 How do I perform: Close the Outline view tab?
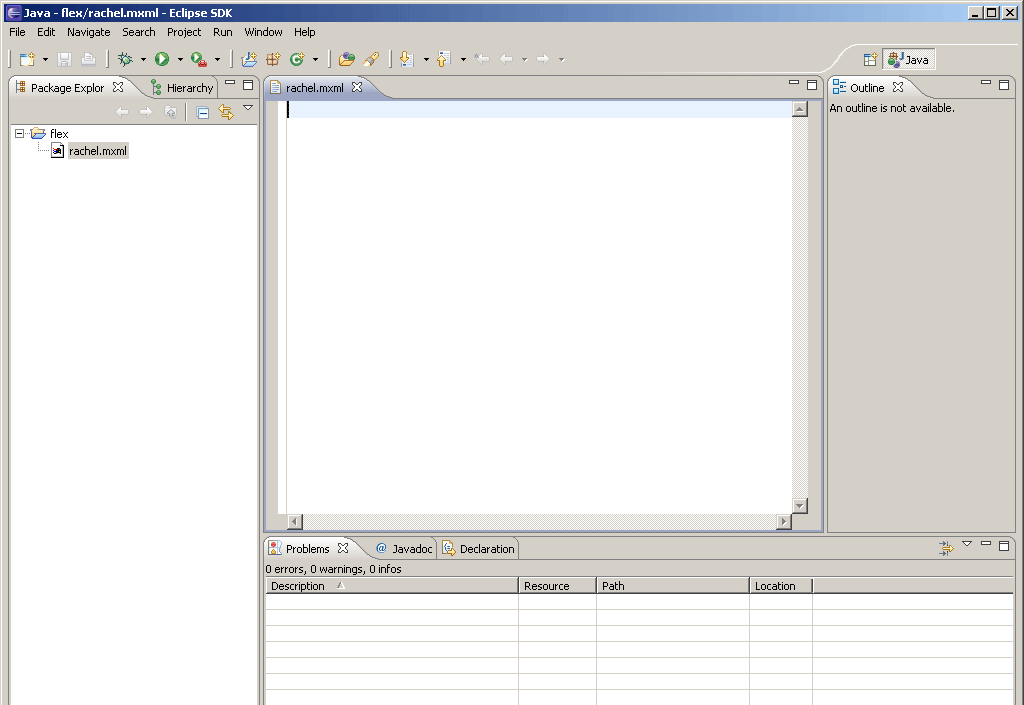898,87
